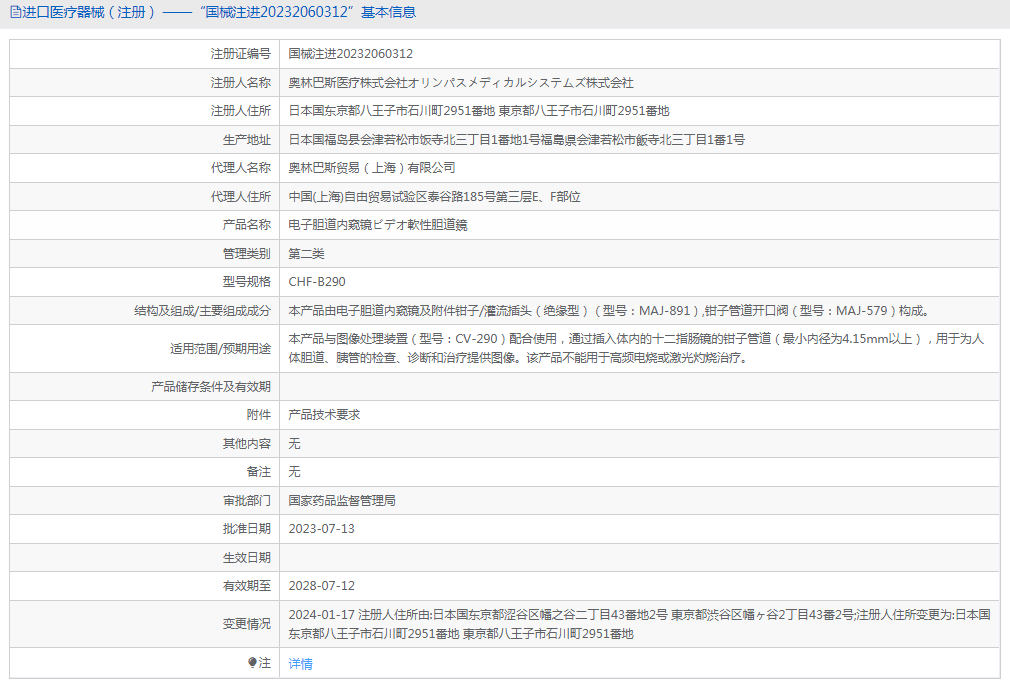Click the document icon in the page header
The width and height of the screenshot is (1010, 686).
click(15, 12)
